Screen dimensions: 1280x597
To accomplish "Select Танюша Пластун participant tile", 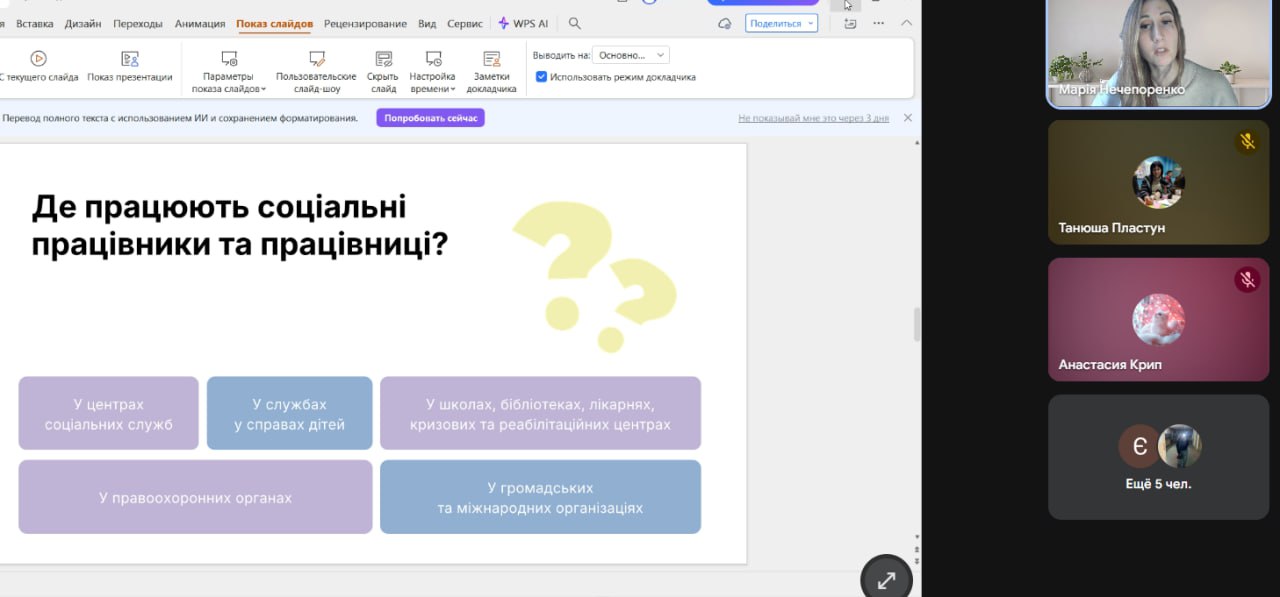I will point(1158,183).
